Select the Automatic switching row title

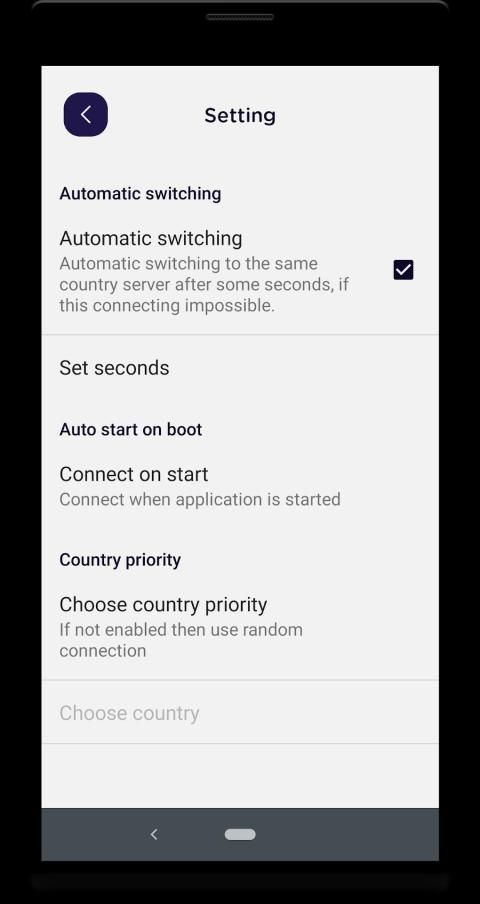pyautogui.click(x=150, y=238)
